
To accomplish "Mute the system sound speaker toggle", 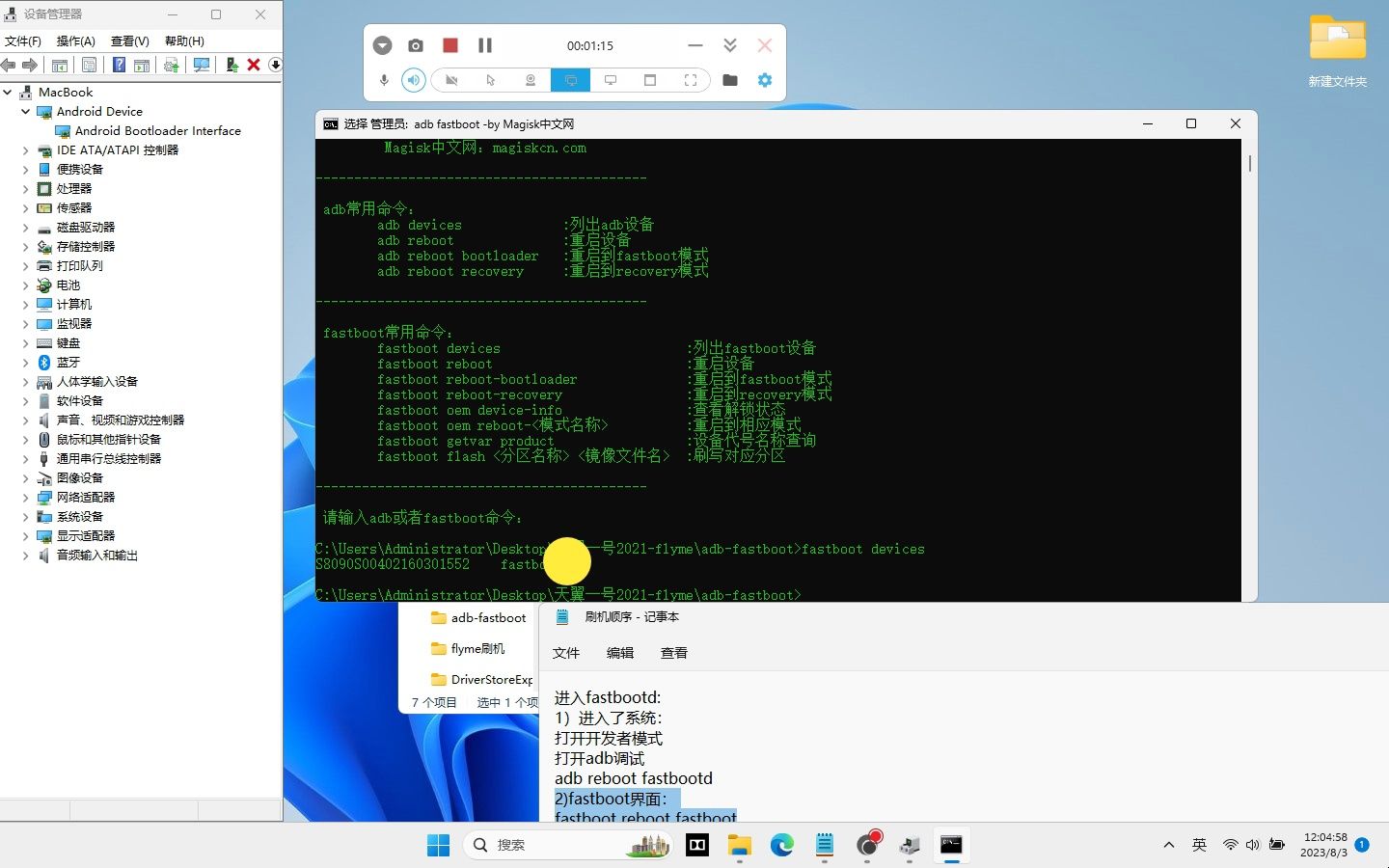I will point(414,80).
